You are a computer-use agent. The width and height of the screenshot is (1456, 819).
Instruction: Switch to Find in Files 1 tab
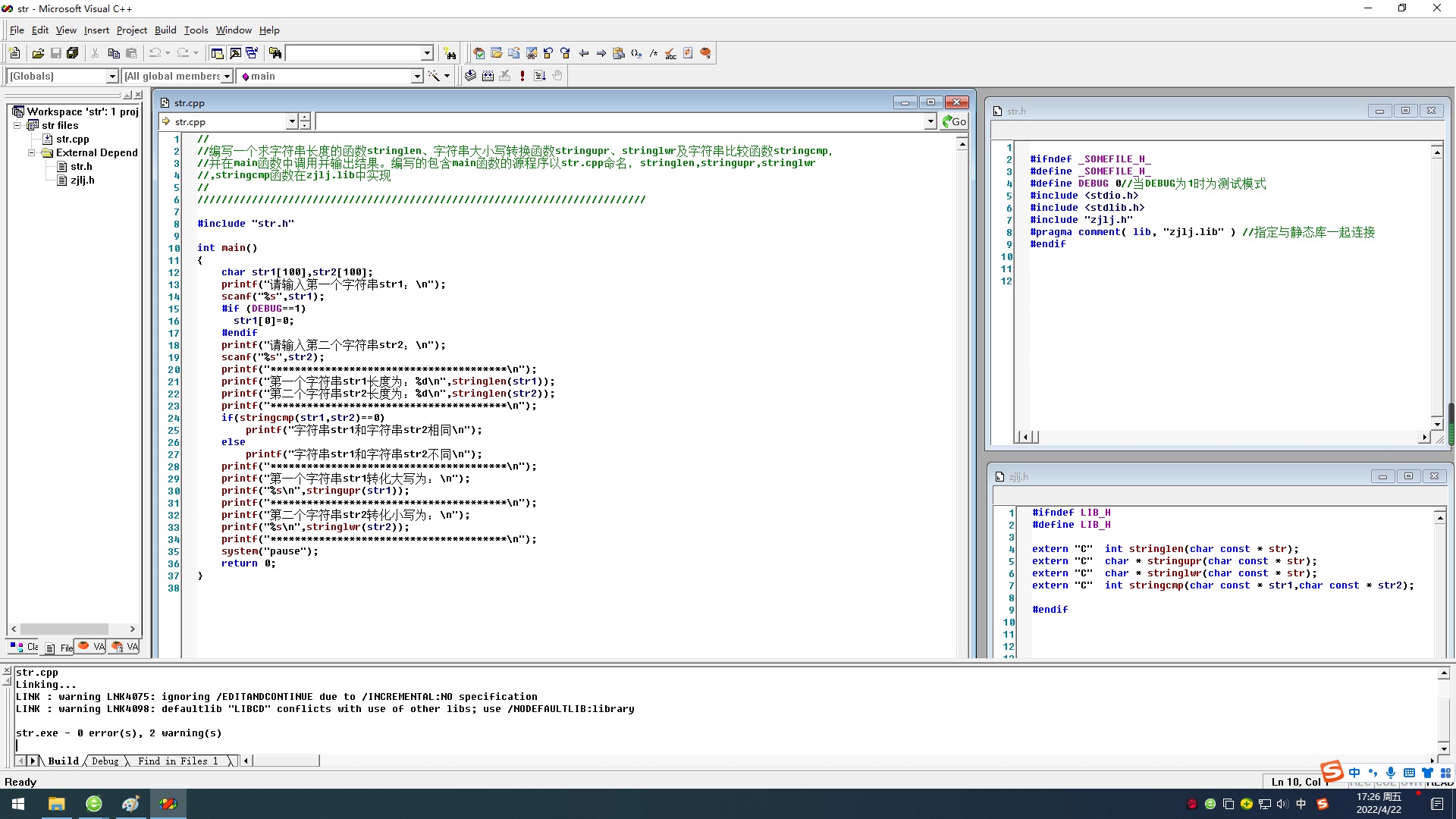point(178,761)
